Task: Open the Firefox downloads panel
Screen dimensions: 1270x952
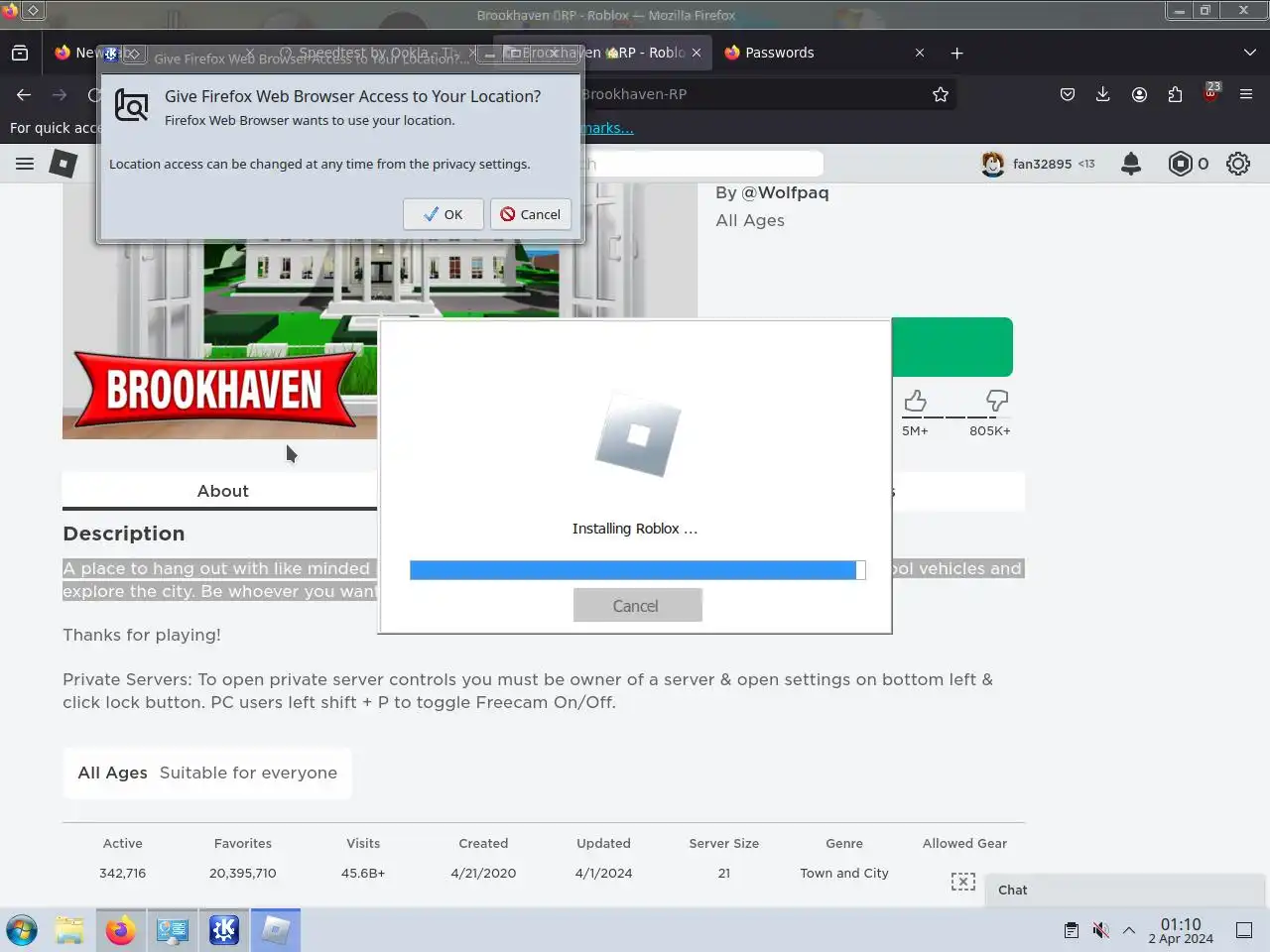Action: 1103,94
